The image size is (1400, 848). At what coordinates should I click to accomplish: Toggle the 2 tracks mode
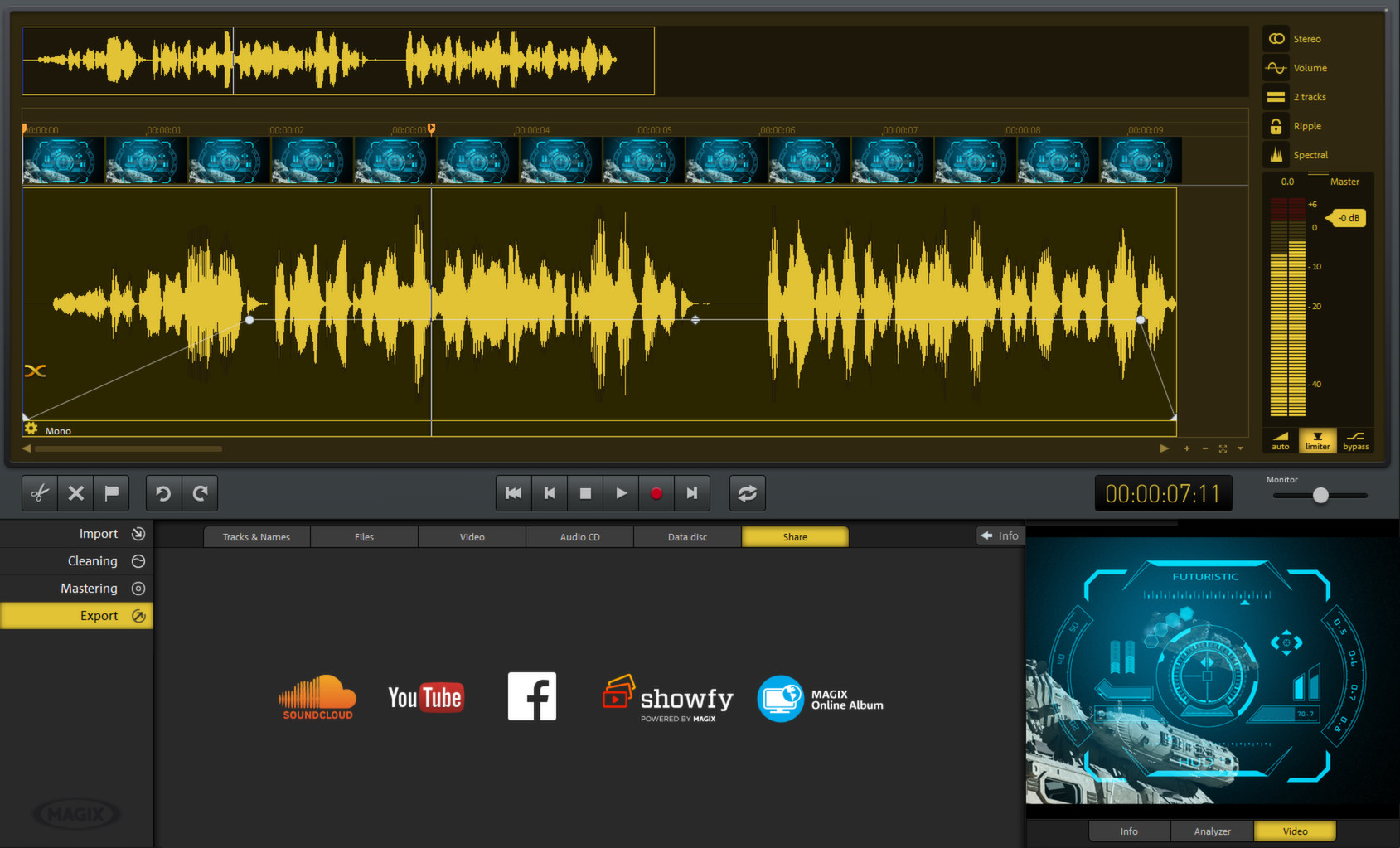[1276, 97]
